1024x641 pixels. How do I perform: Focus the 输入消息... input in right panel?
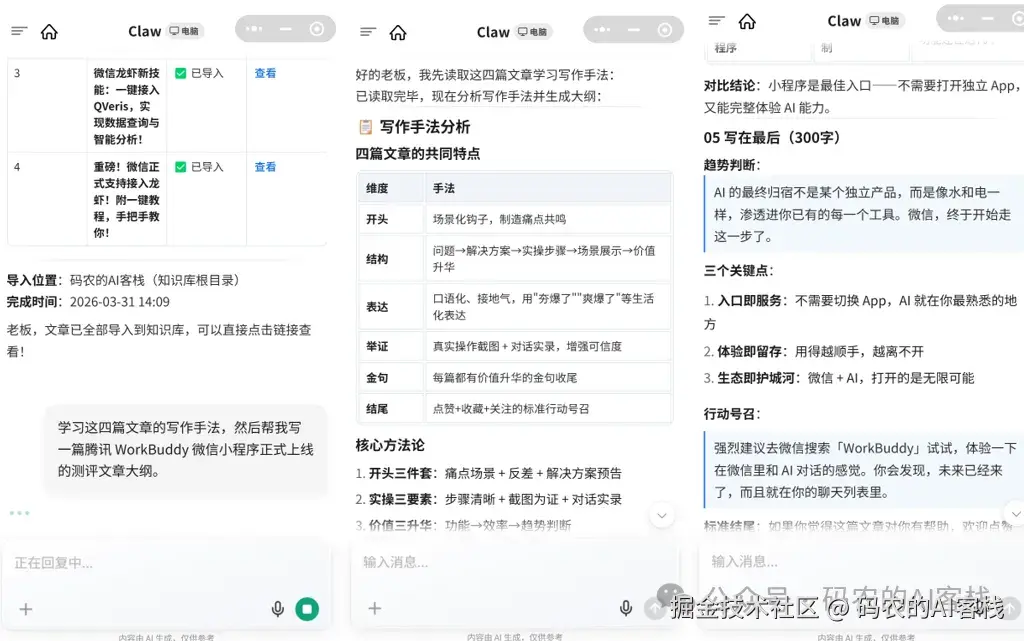tap(863, 561)
